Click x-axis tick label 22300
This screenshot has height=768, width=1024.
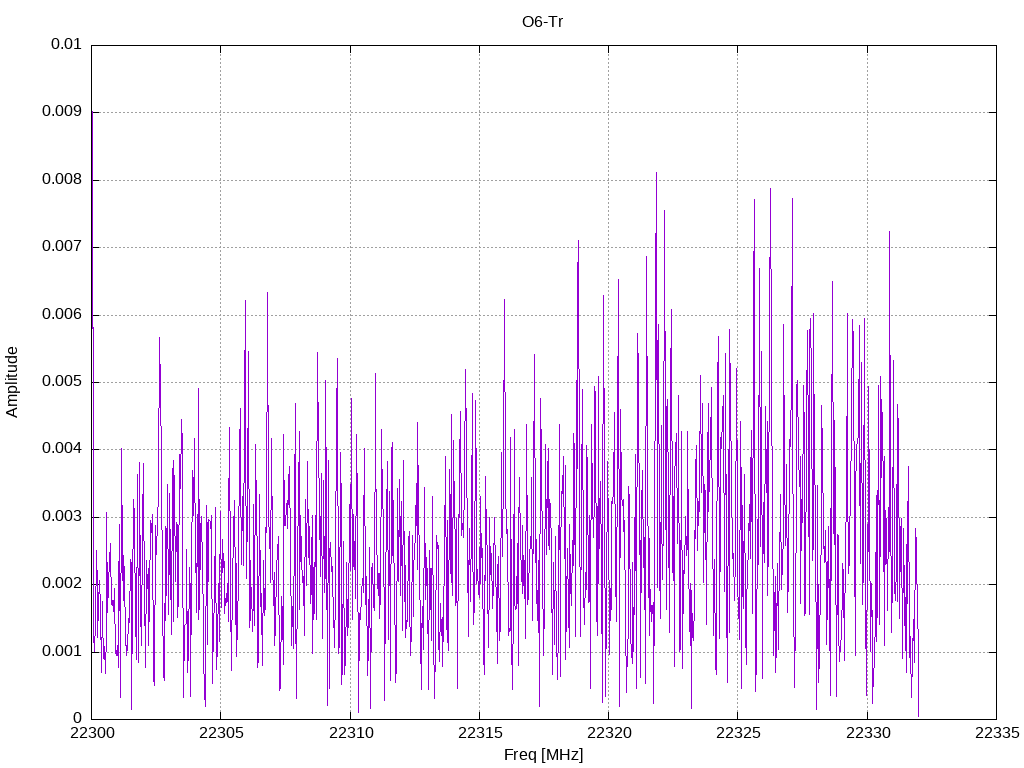click(x=91, y=733)
